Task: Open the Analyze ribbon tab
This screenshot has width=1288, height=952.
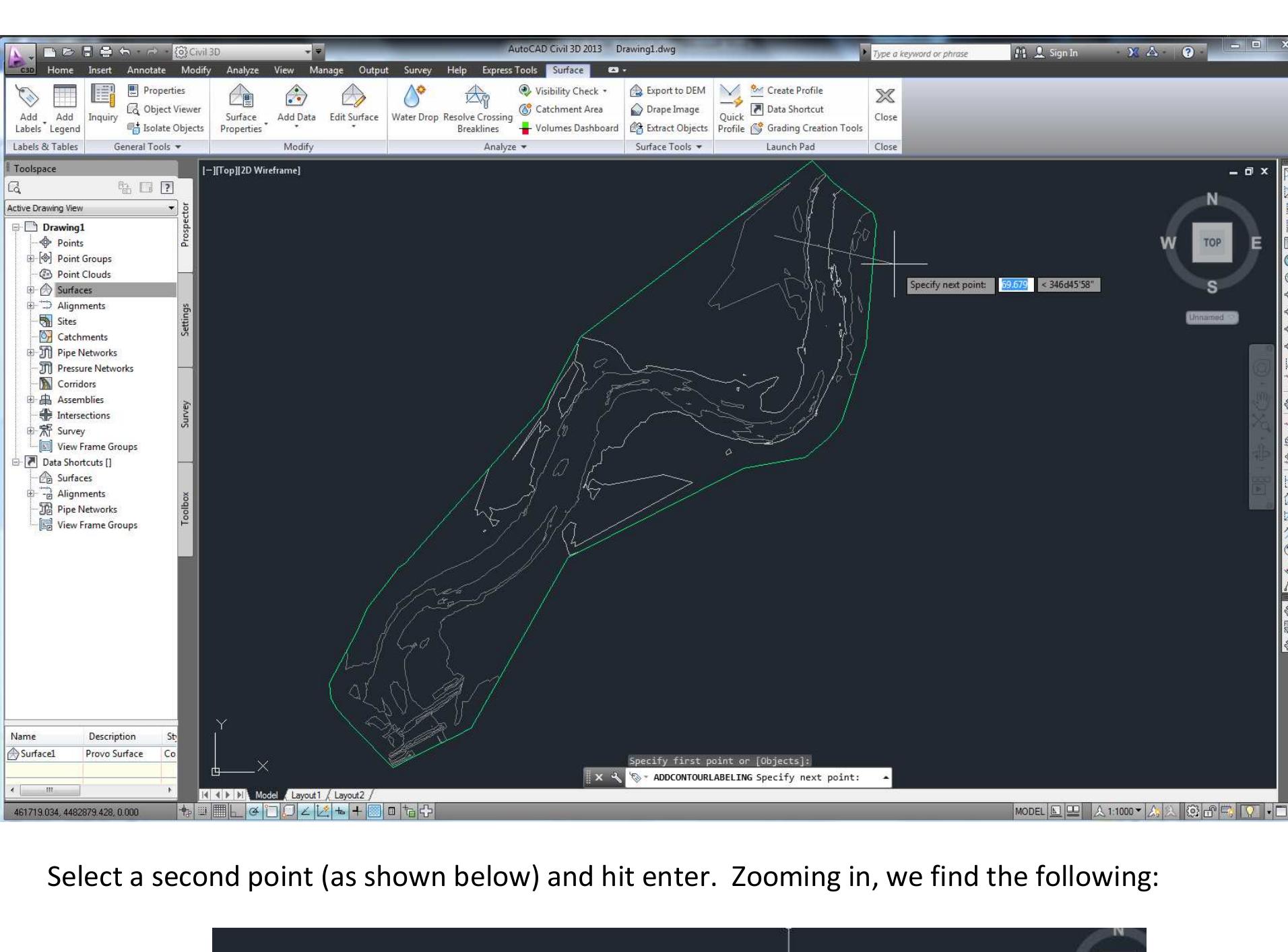Action: point(243,70)
